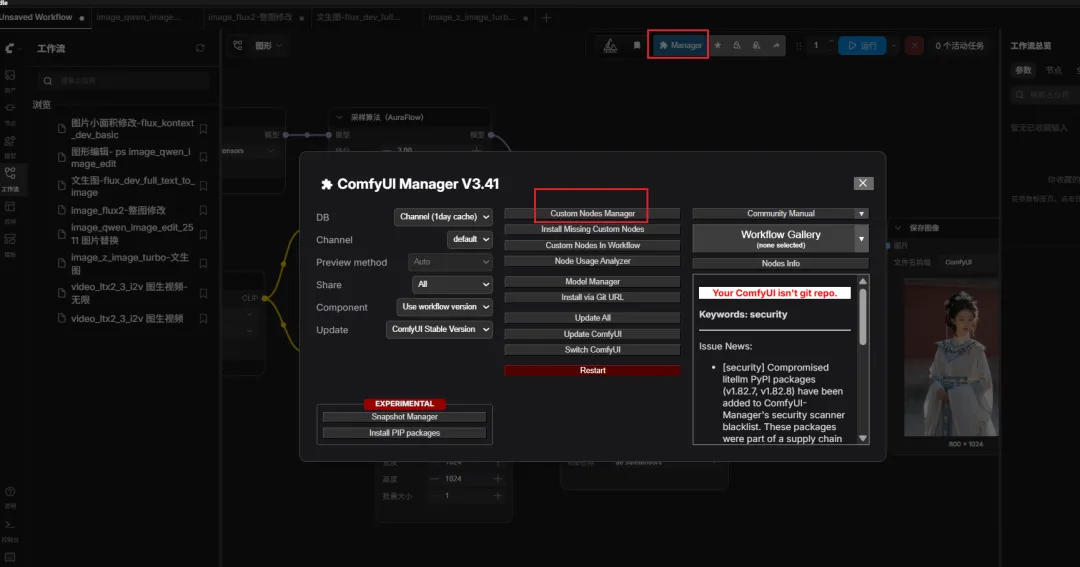This screenshot has height=567, width=1080.
Task: Open the Preview method Auto dropdown
Action: (450, 262)
